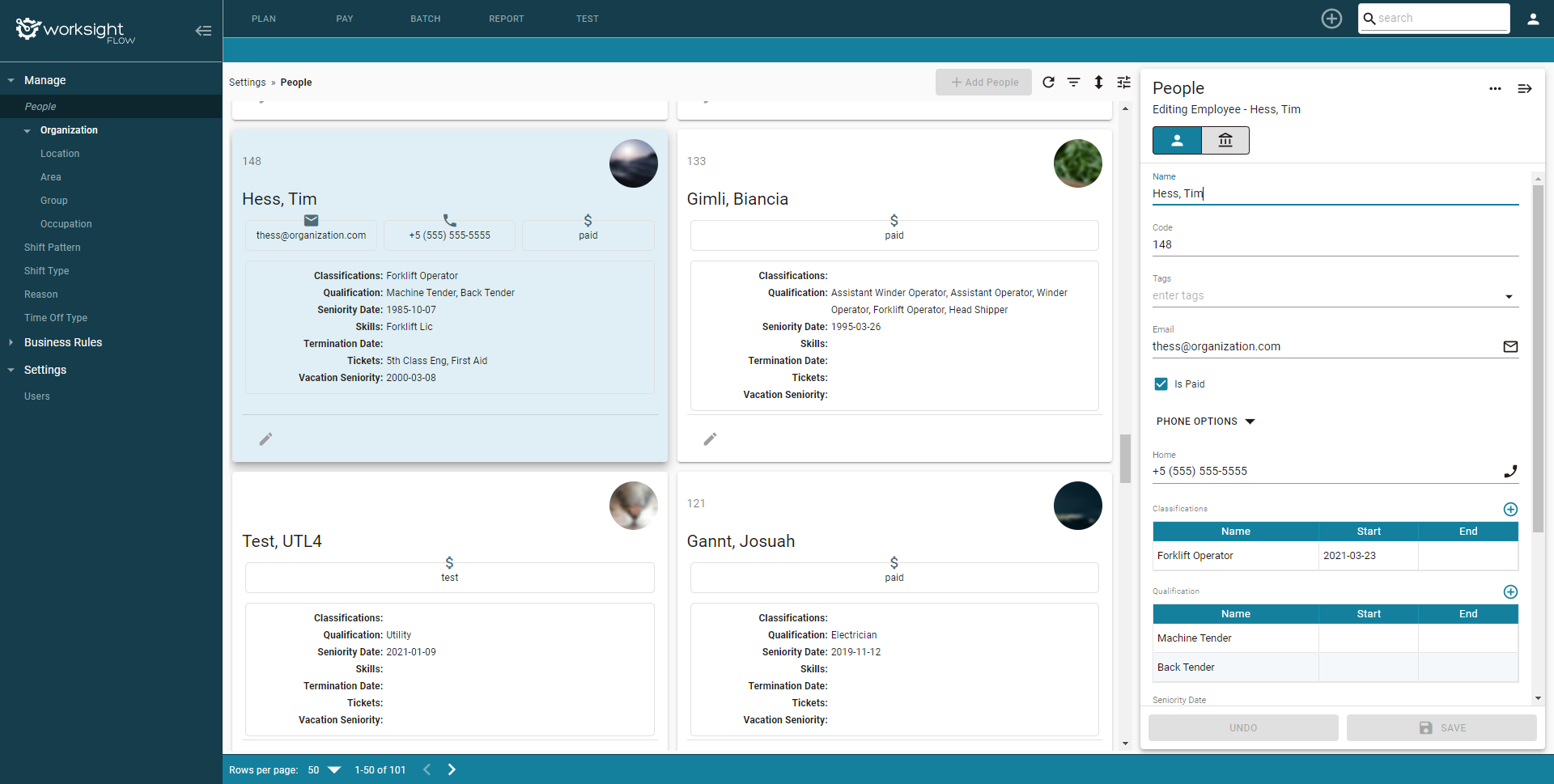The width and height of the screenshot is (1554, 784).
Task: Click the sort arrows icon
Action: click(1098, 82)
